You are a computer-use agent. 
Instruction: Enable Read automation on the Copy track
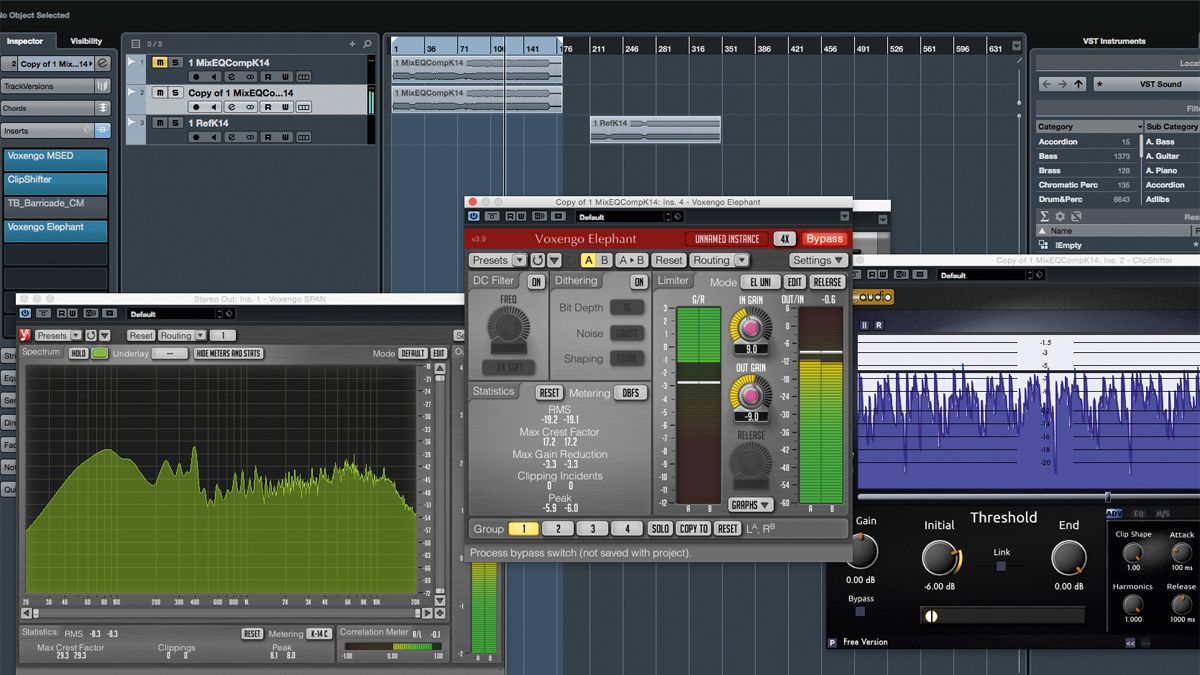pos(268,107)
